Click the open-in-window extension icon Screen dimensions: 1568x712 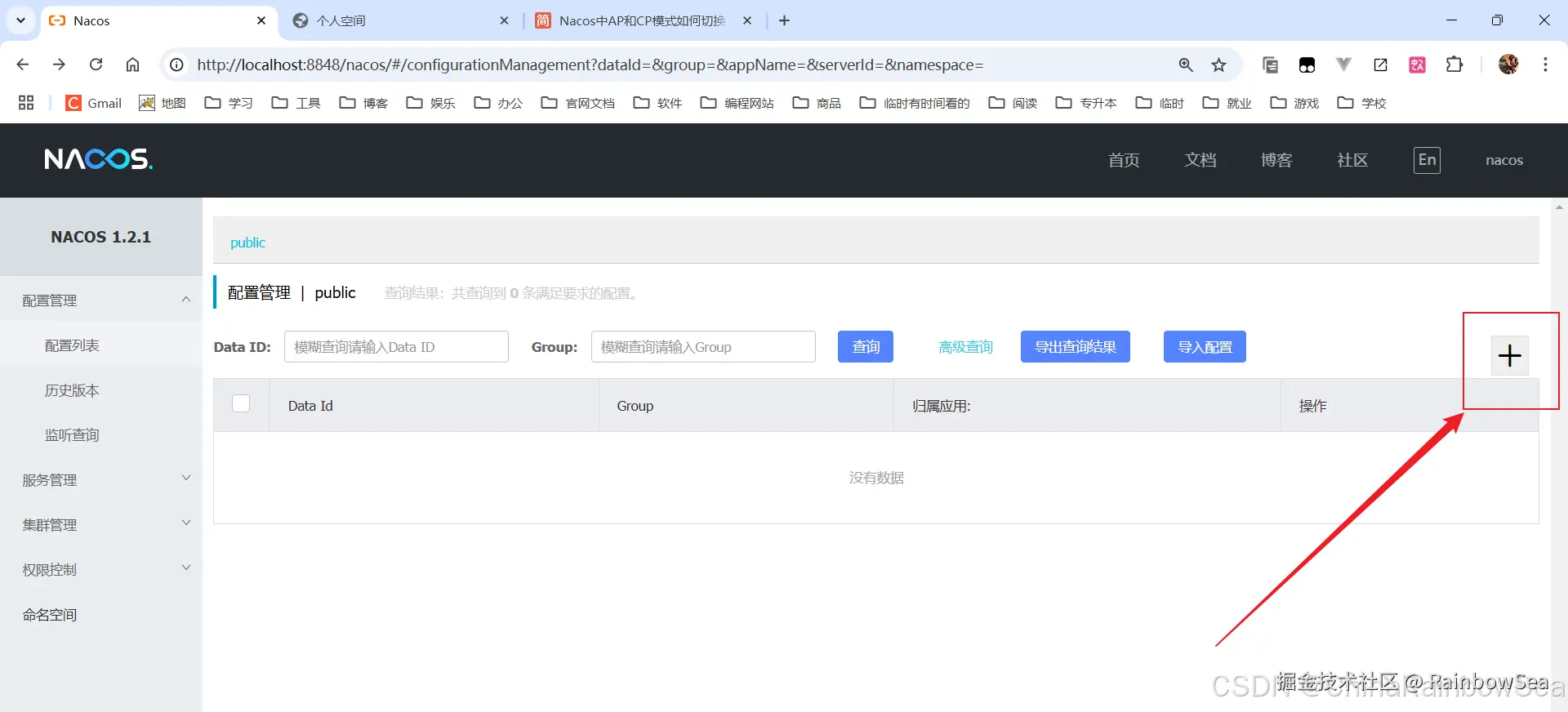1380,65
